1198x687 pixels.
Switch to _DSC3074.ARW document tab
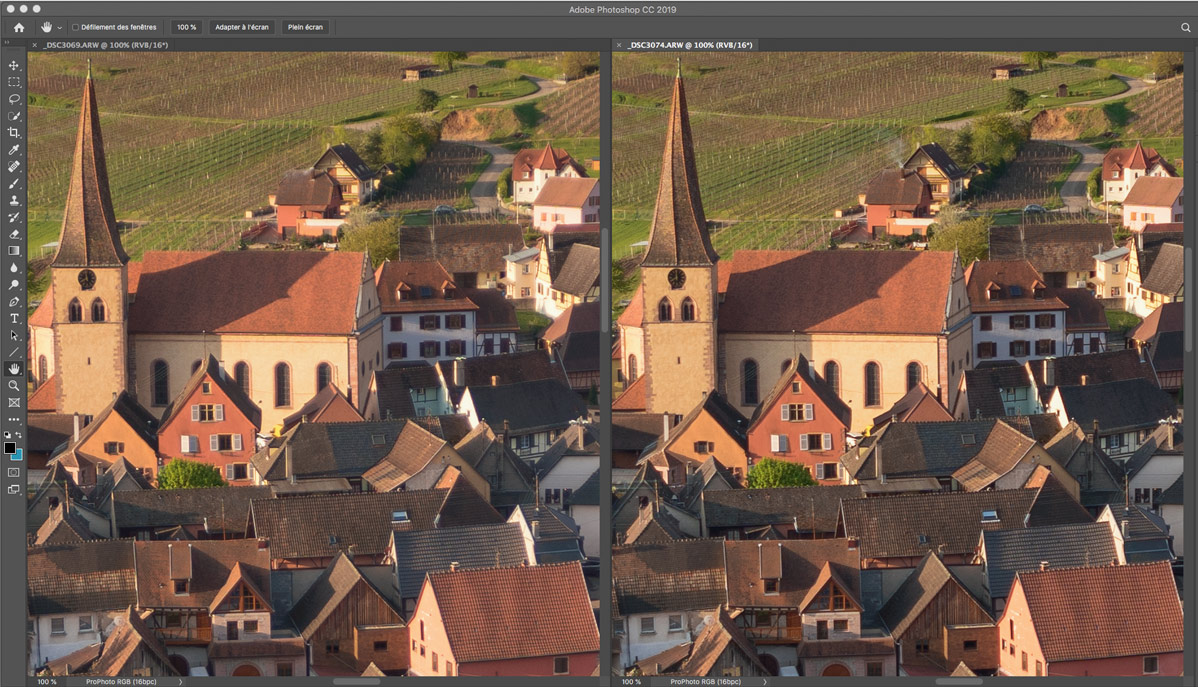[x=688, y=45]
